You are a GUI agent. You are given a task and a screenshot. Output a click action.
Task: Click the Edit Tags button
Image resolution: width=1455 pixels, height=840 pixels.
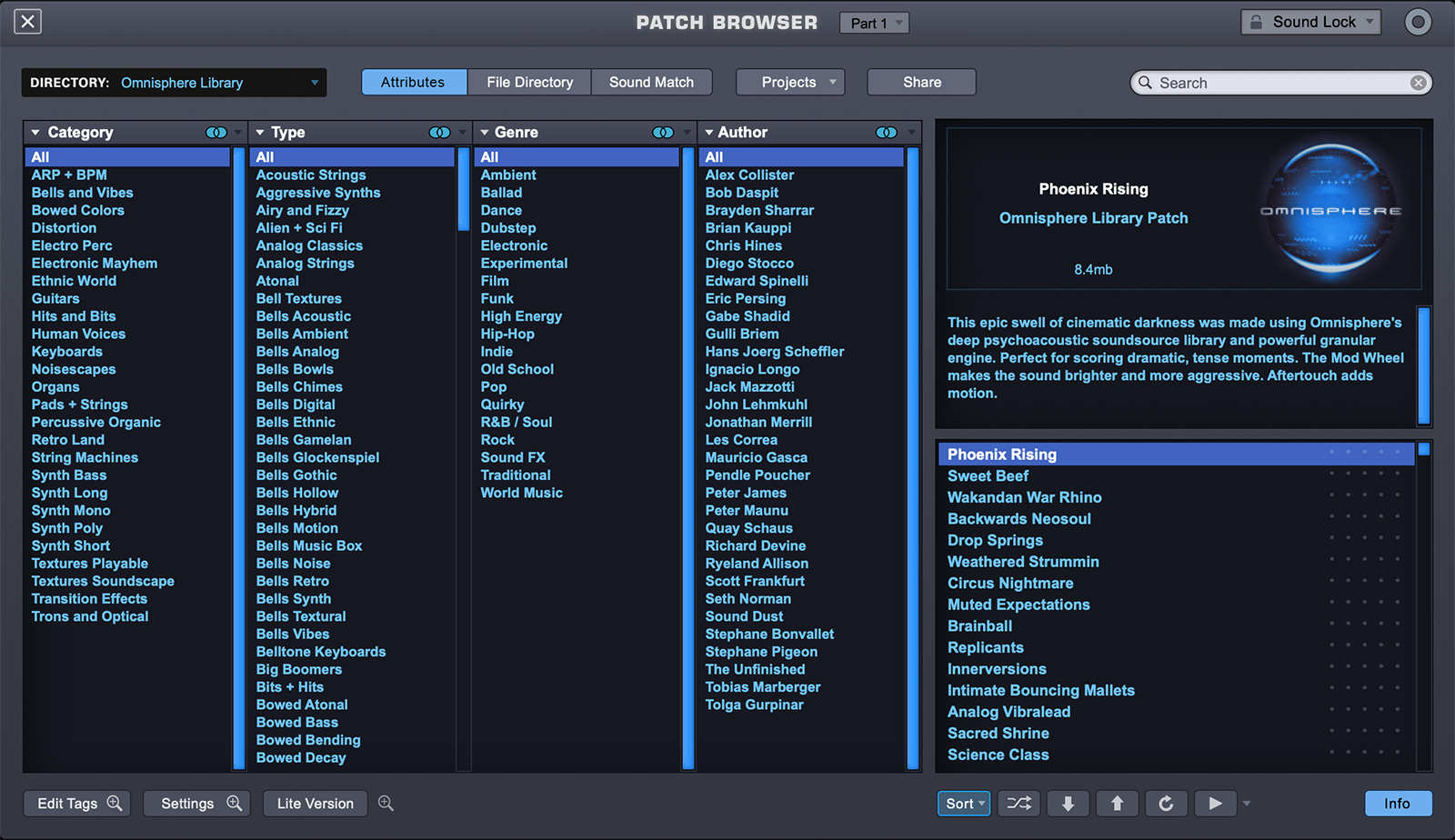77,803
